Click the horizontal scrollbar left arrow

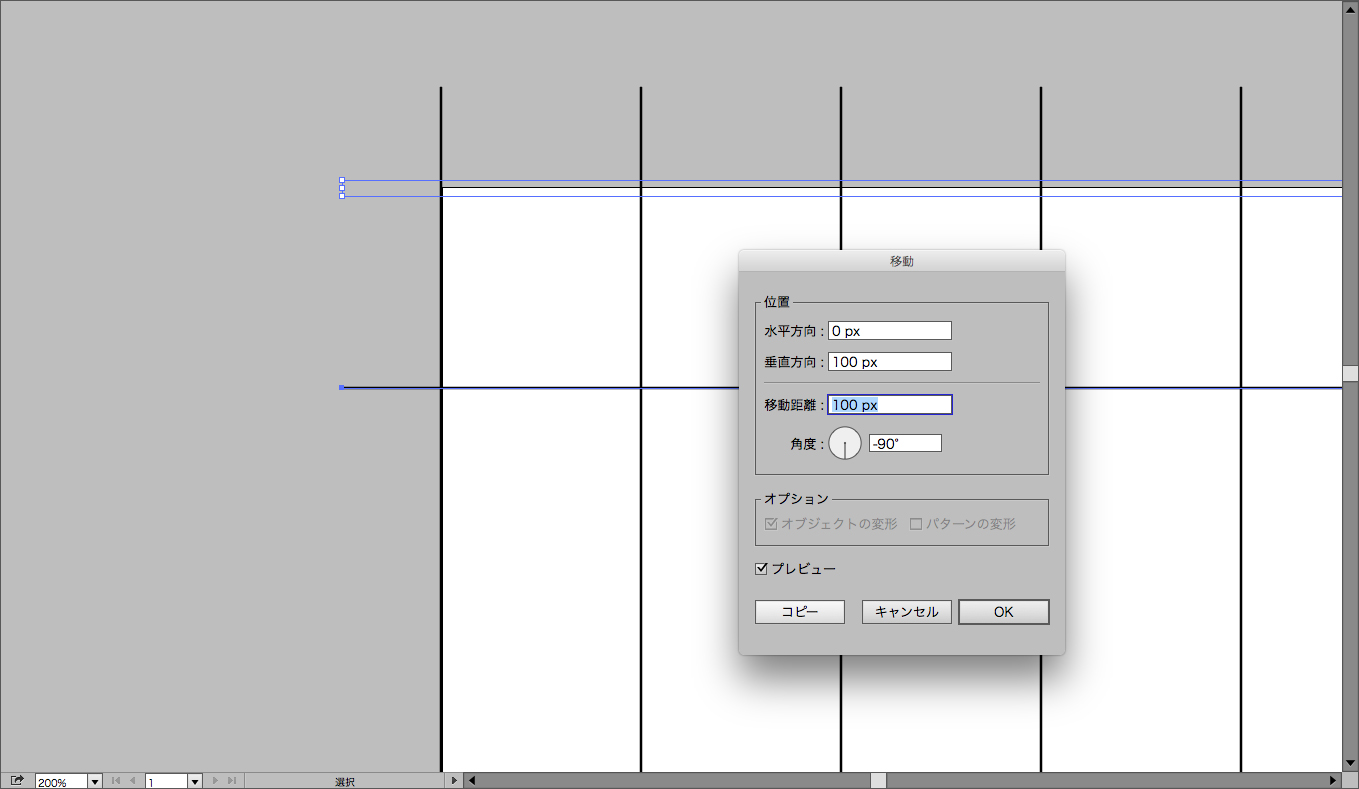pyautogui.click(x=472, y=781)
